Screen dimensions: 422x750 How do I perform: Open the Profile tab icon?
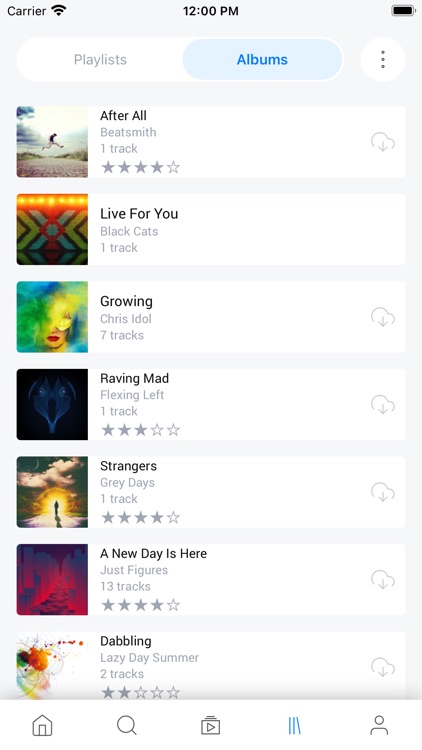379,725
